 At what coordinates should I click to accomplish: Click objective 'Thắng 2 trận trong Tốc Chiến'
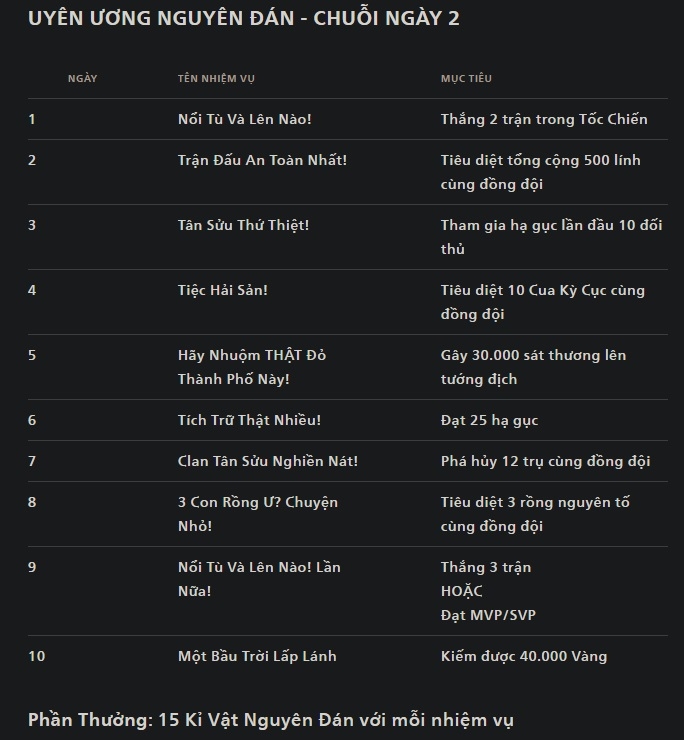click(x=544, y=119)
